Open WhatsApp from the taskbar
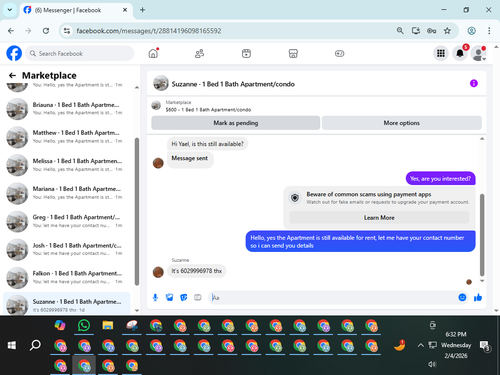This screenshot has width=500, height=375. point(84,325)
